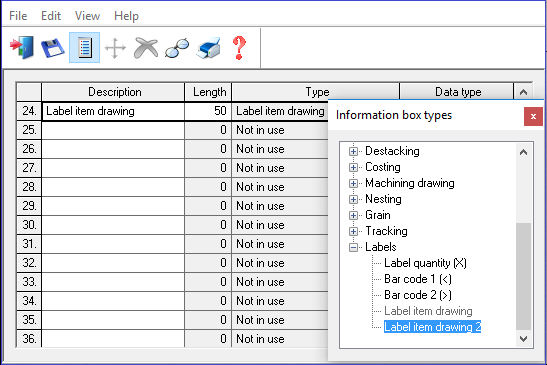Click Description cell in row 25
The width and height of the screenshot is (547, 365).
pyautogui.click(x=113, y=130)
